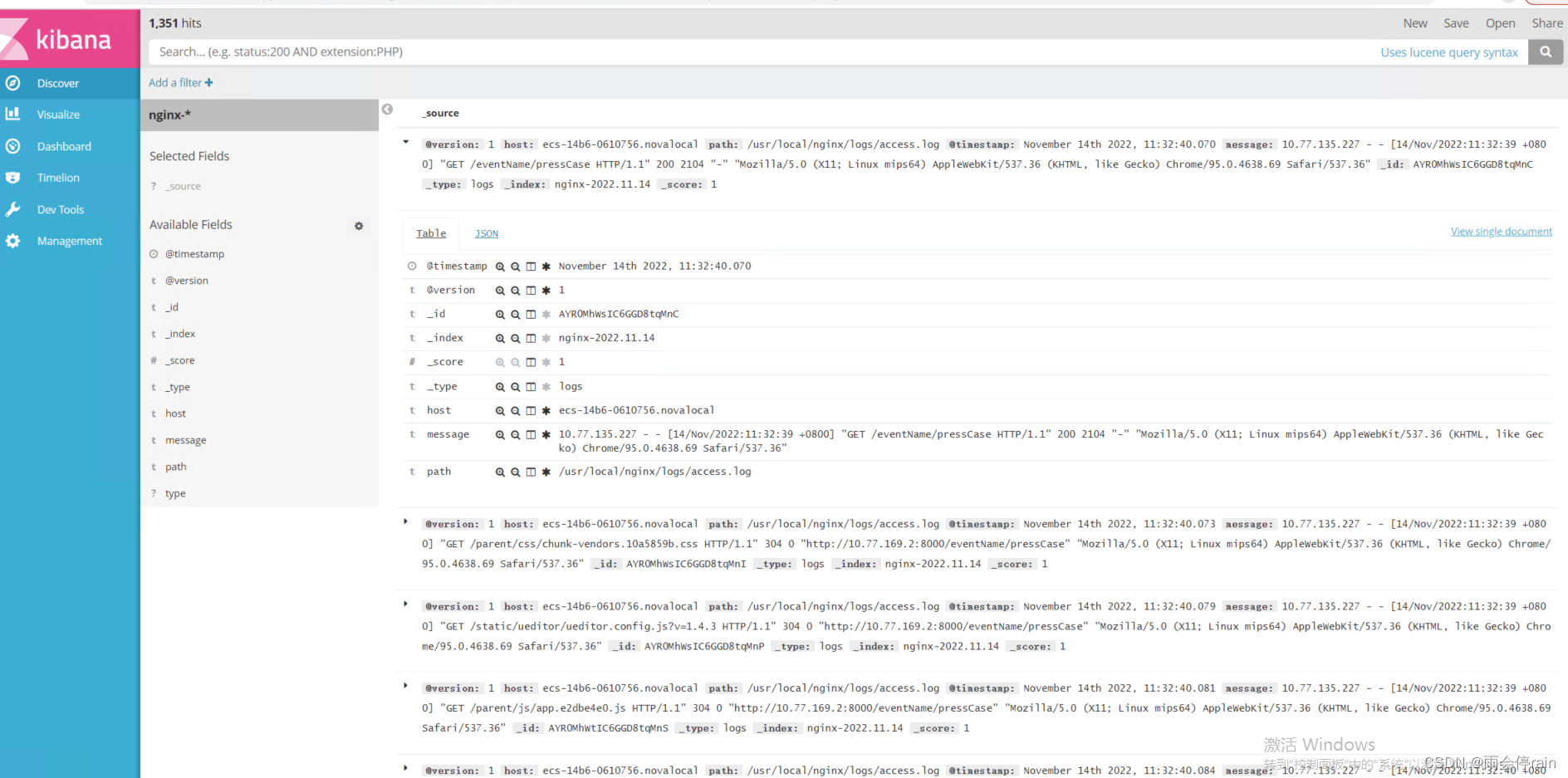The width and height of the screenshot is (1568, 778).
Task: Filter for field present on host row
Action: tap(546, 411)
